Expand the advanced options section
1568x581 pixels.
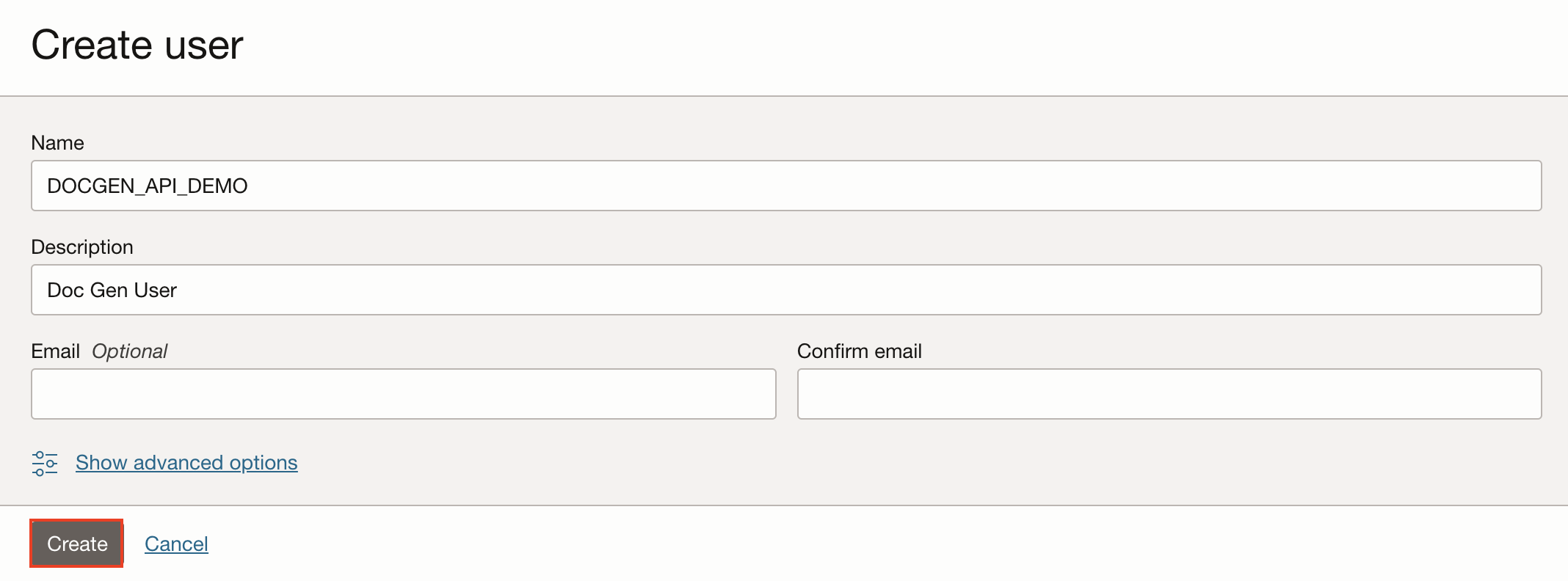pyautogui.click(x=186, y=463)
